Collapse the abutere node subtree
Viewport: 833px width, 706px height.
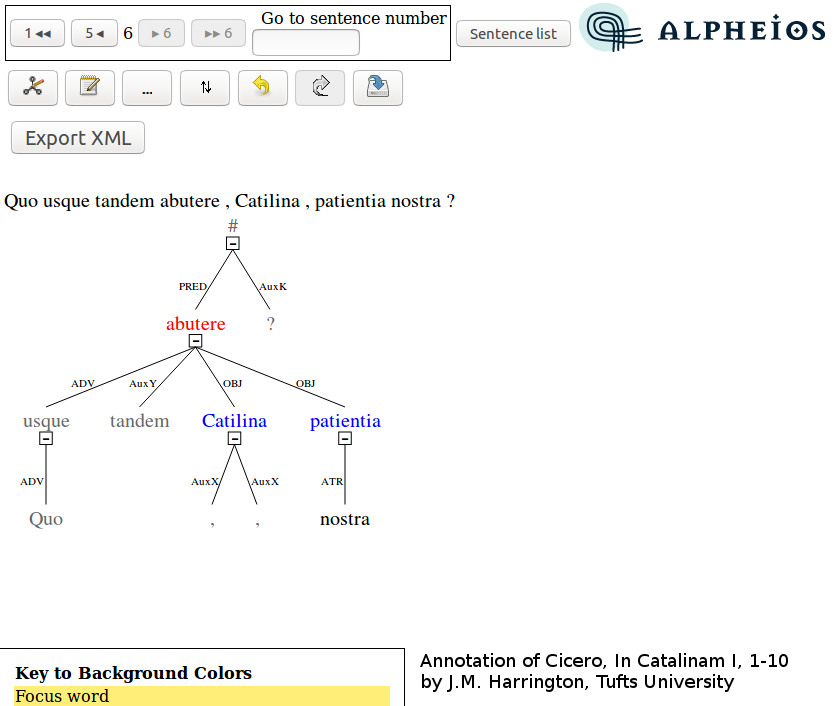[196, 341]
